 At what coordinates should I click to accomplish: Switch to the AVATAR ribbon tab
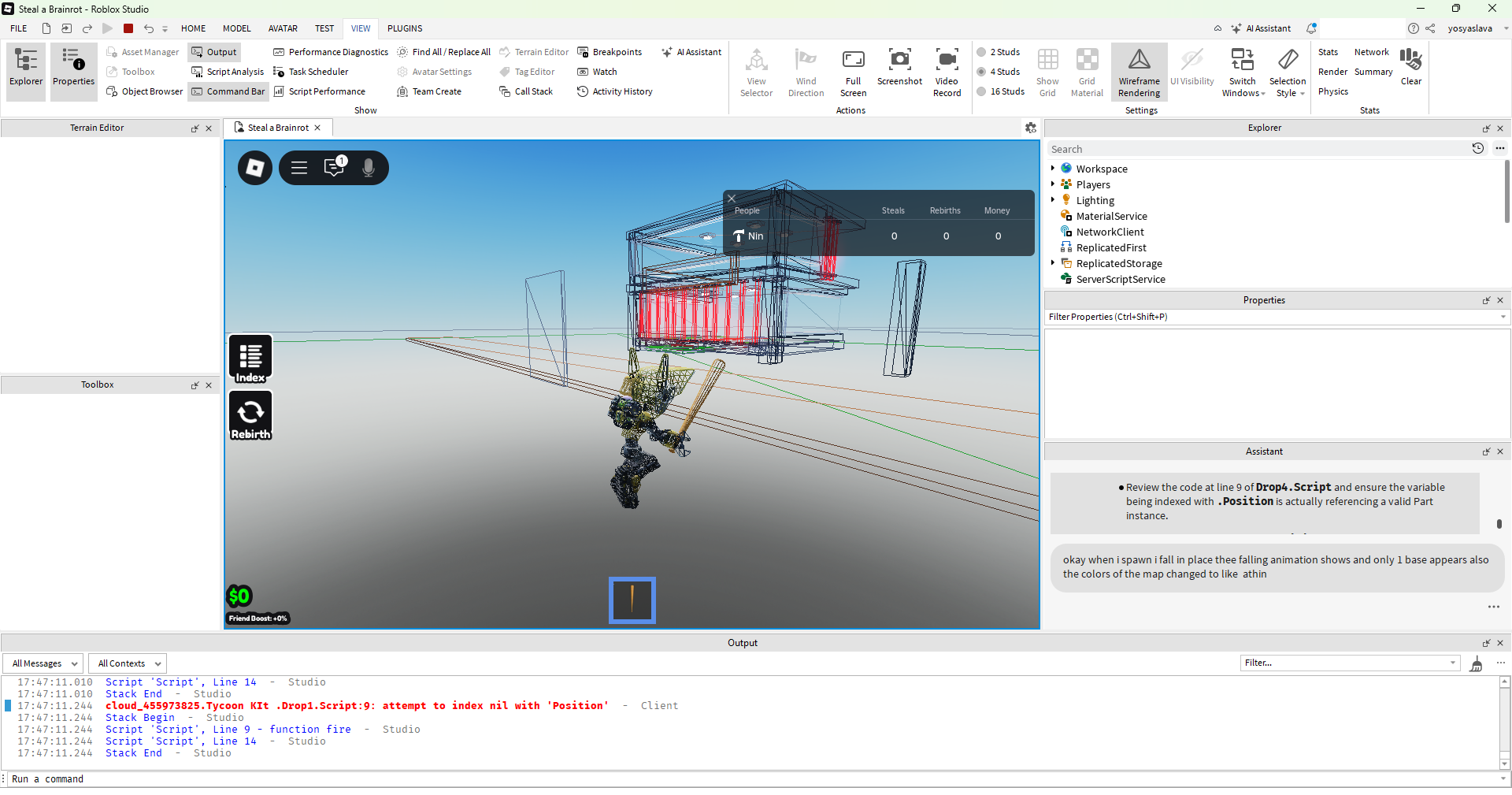pos(283,28)
